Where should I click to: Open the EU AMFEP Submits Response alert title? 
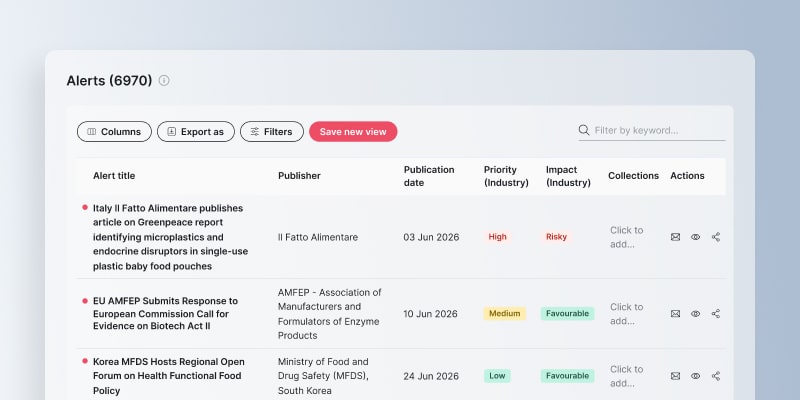165,314
